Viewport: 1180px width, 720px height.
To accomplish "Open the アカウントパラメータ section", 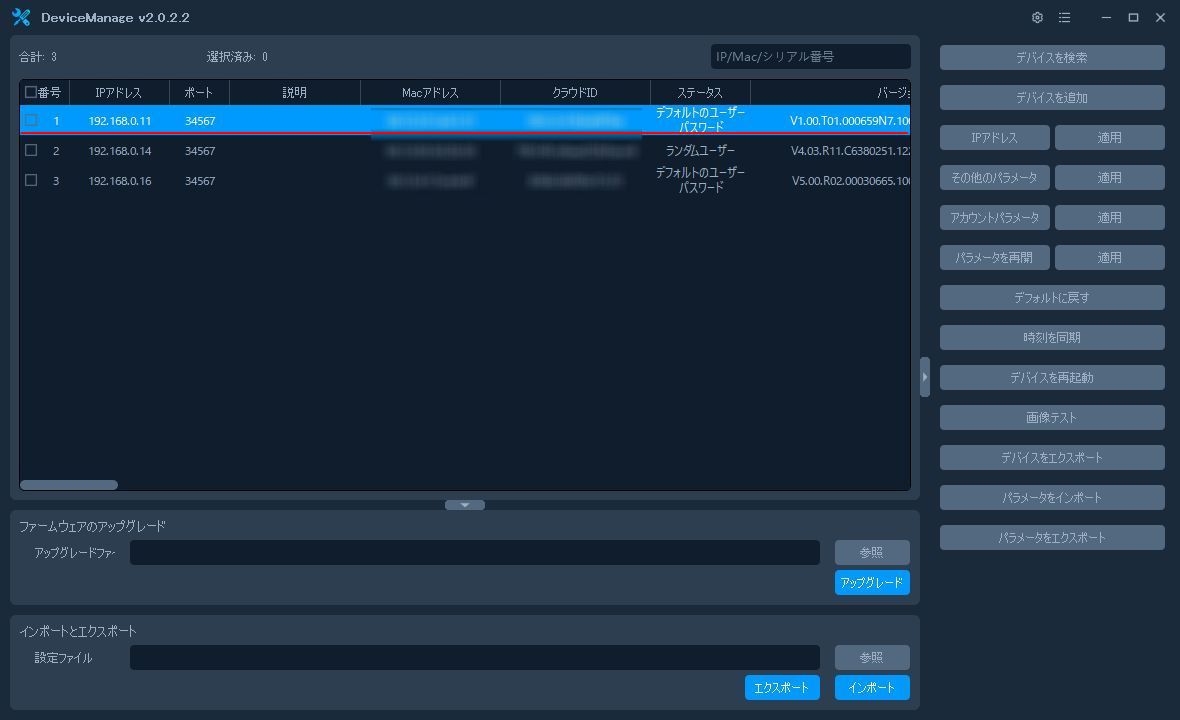I will [994, 218].
